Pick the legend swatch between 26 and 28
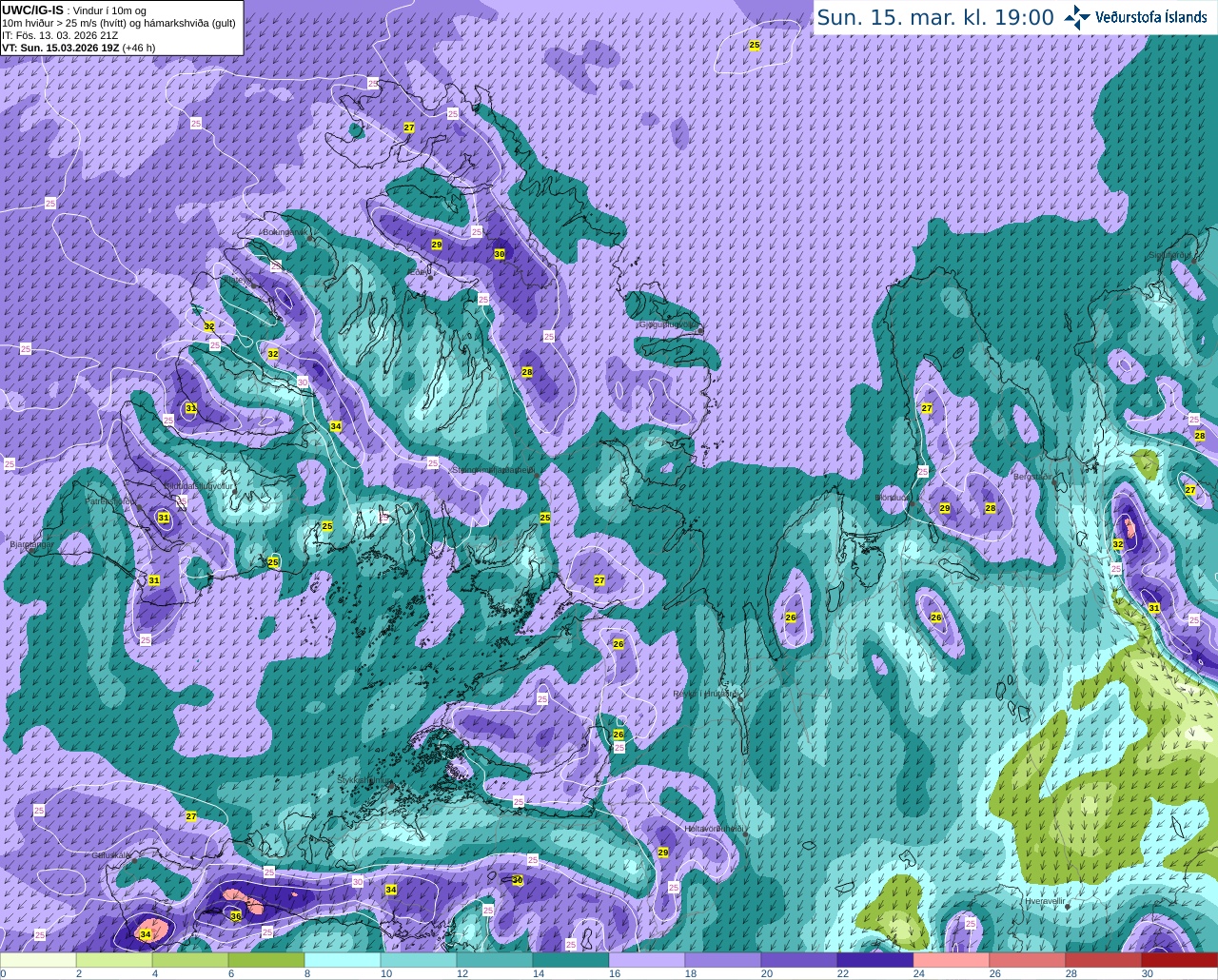Image resolution: width=1218 pixels, height=980 pixels. tap(1028, 960)
